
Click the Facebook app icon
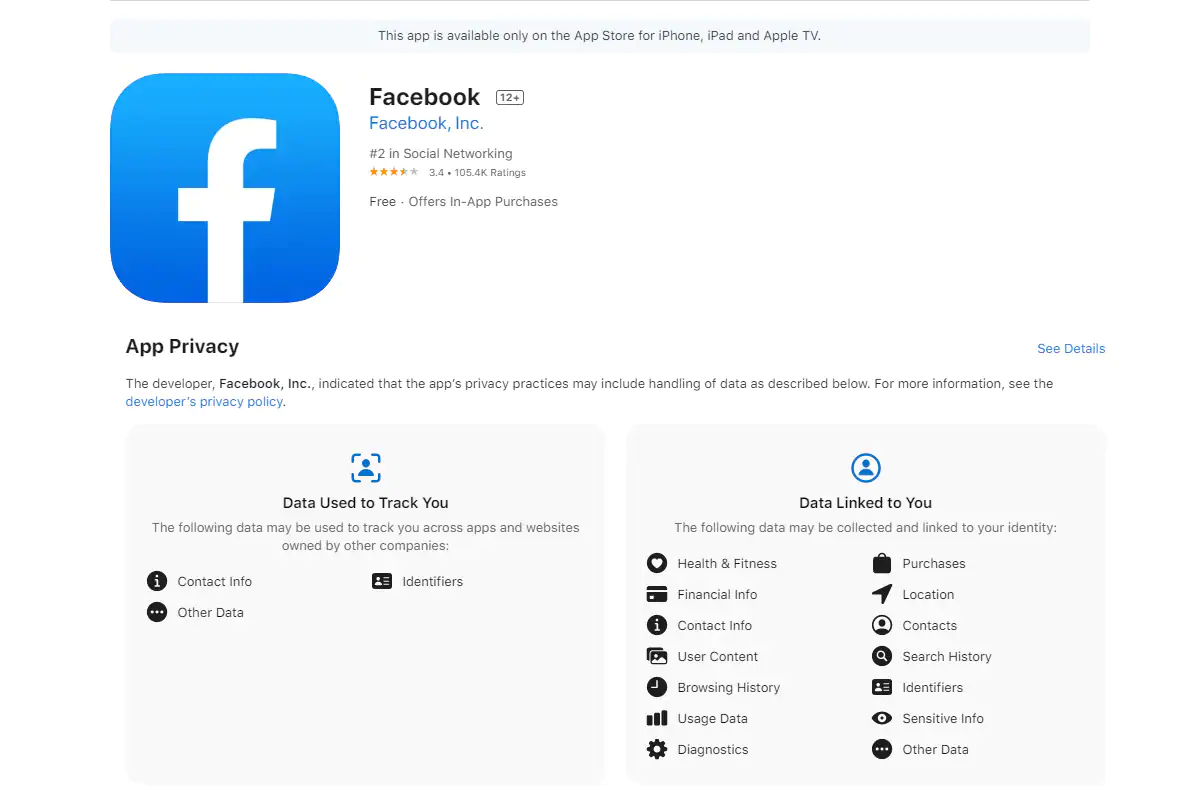click(225, 188)
